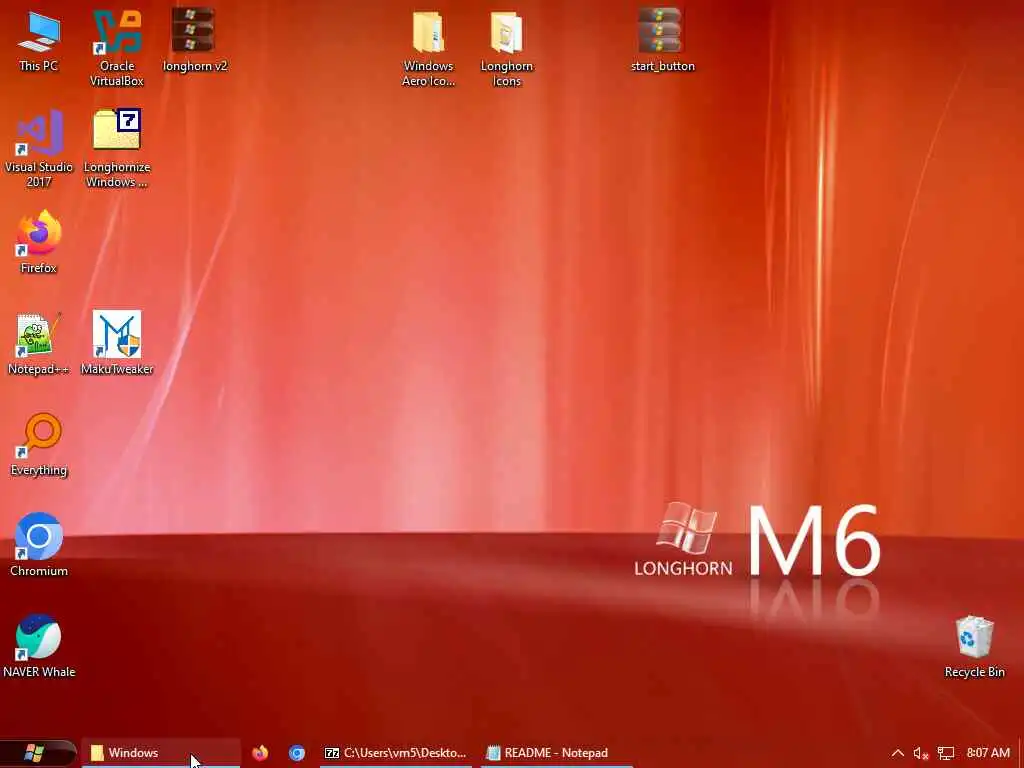Launch Oracle VirtualBox shortcut
This screenshot has width=1024, height=768.
[x=117, y=47]
